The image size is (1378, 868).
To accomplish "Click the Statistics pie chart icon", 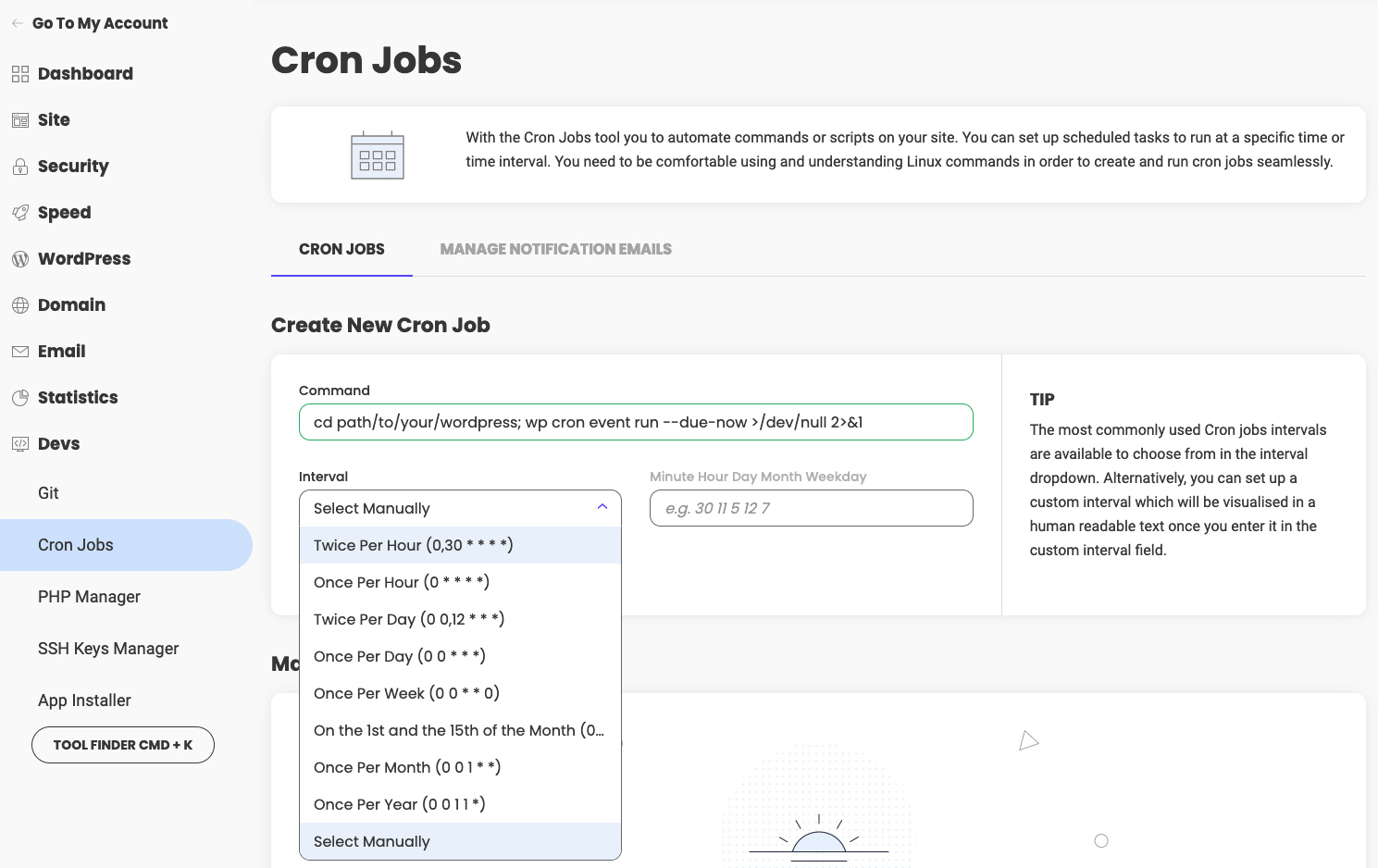I will tap(20, 398).
